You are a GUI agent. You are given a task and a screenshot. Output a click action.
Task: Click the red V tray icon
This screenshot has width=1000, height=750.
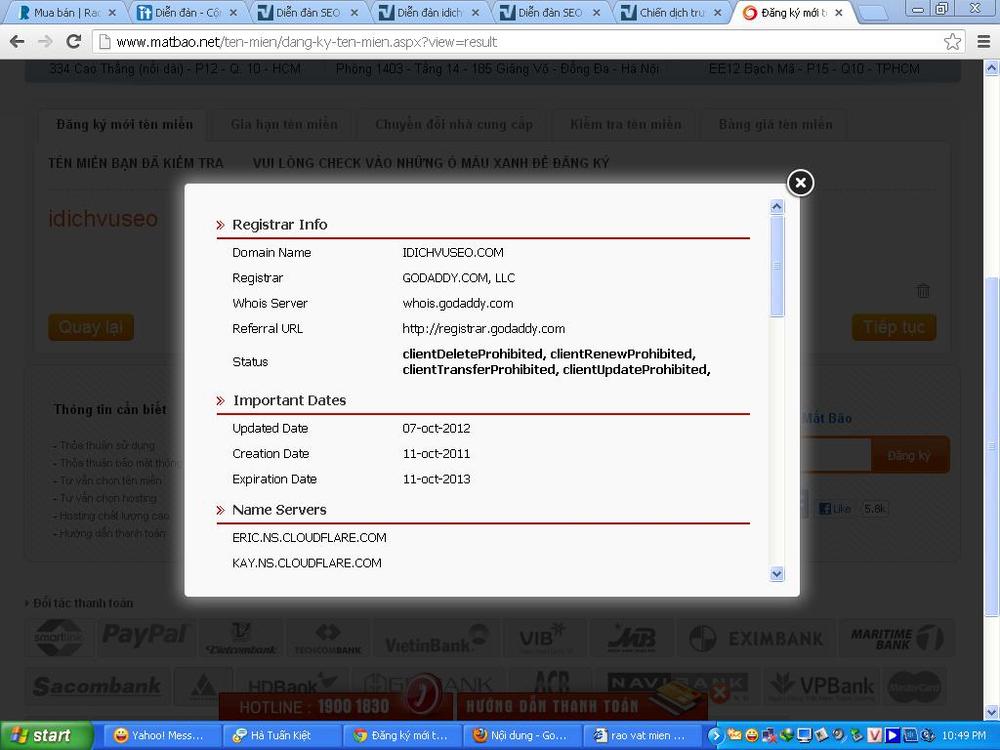[874, 735]
